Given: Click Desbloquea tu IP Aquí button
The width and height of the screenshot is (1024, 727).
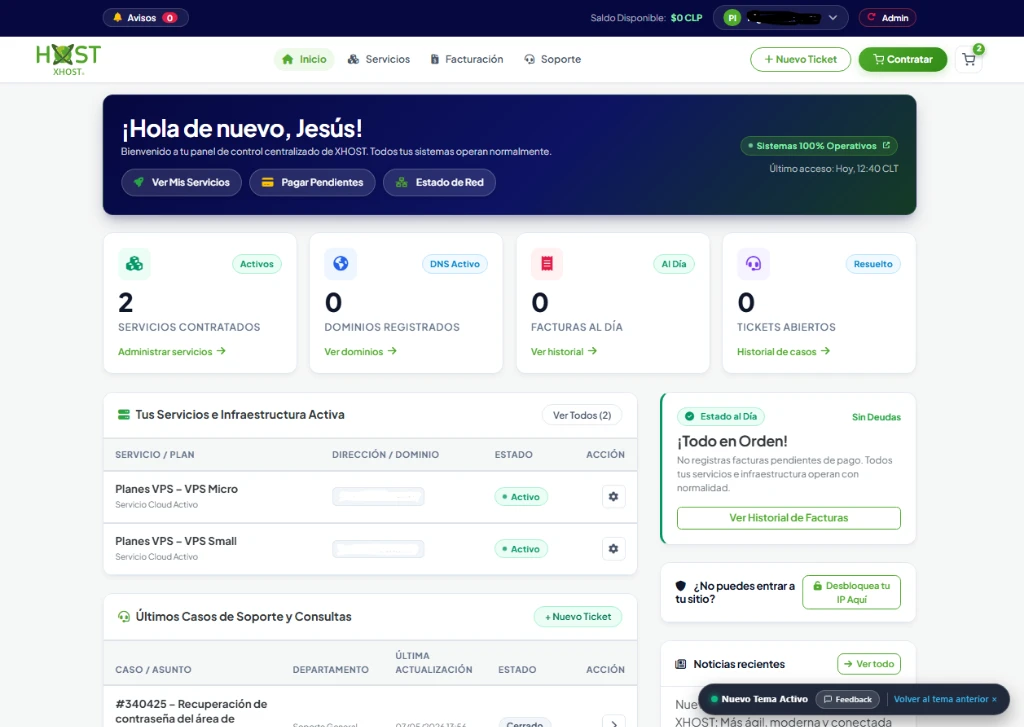Looking at the screenshot, I should (851, 592).
